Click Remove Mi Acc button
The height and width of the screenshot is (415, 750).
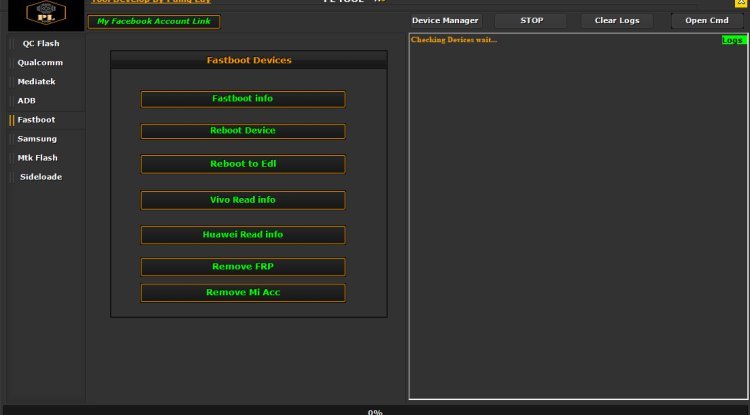[x=243, y=293]
